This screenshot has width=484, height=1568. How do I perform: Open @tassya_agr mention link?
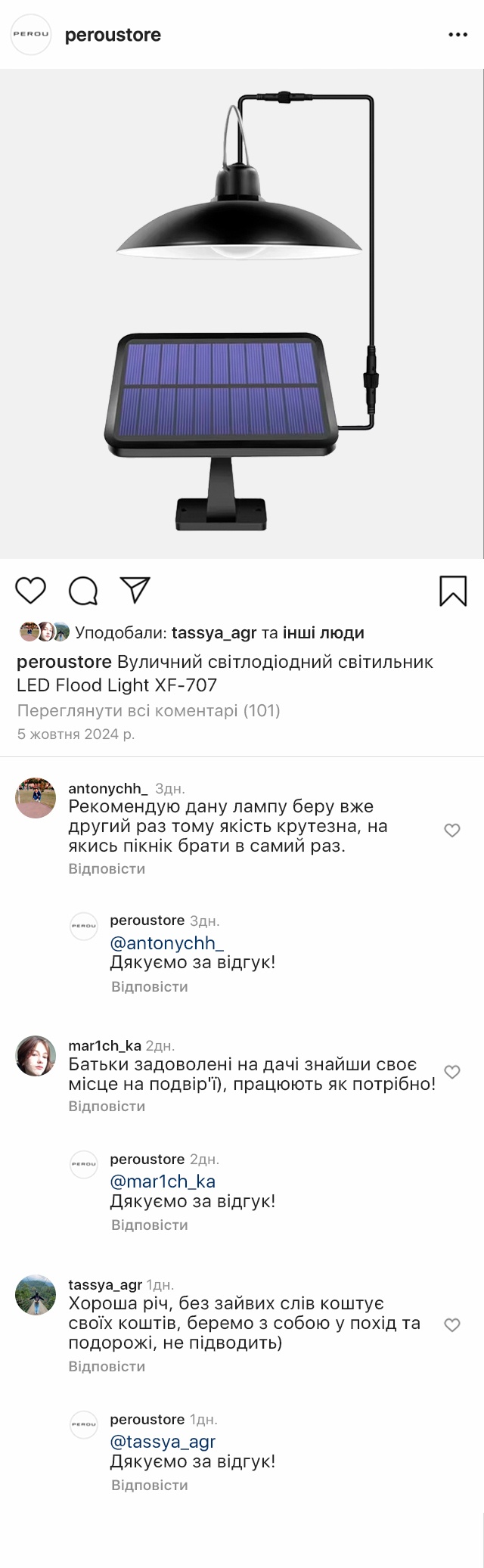[163, 1442]
